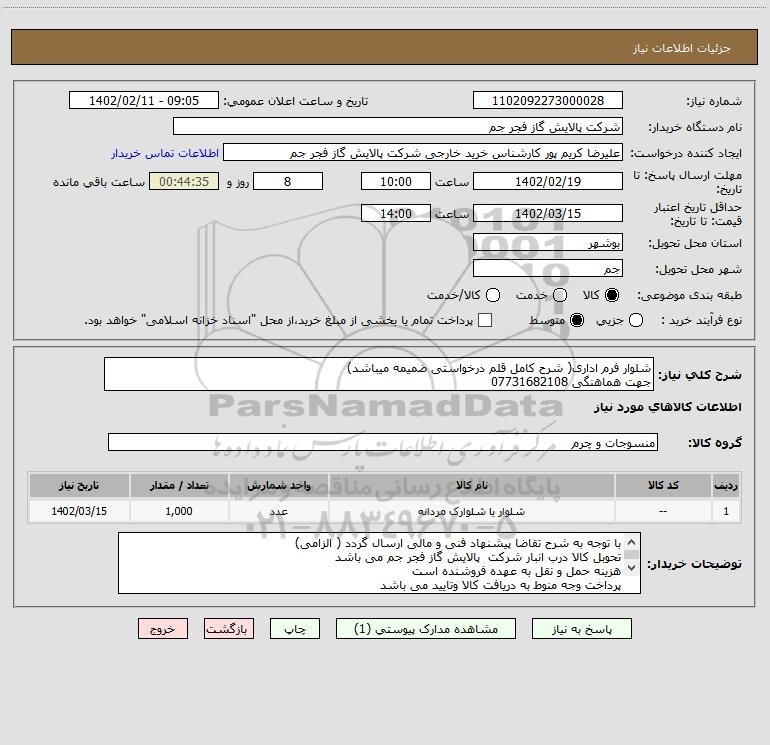Screen dimensions: 770x745
Task: Click the general description text area
Action: point(379,374)
